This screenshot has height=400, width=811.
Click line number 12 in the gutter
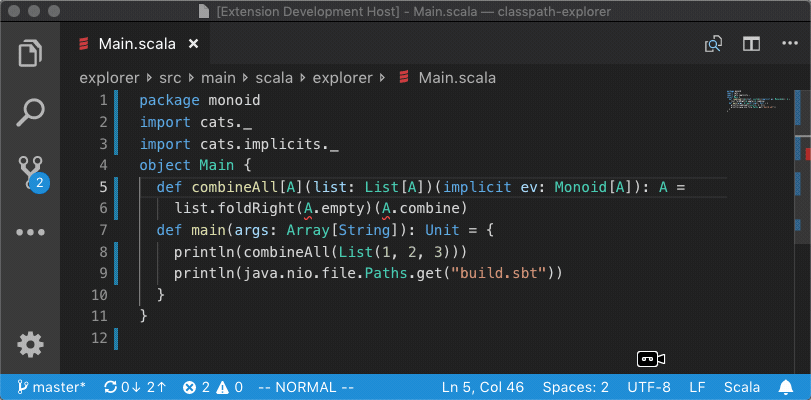click(99, 338)
